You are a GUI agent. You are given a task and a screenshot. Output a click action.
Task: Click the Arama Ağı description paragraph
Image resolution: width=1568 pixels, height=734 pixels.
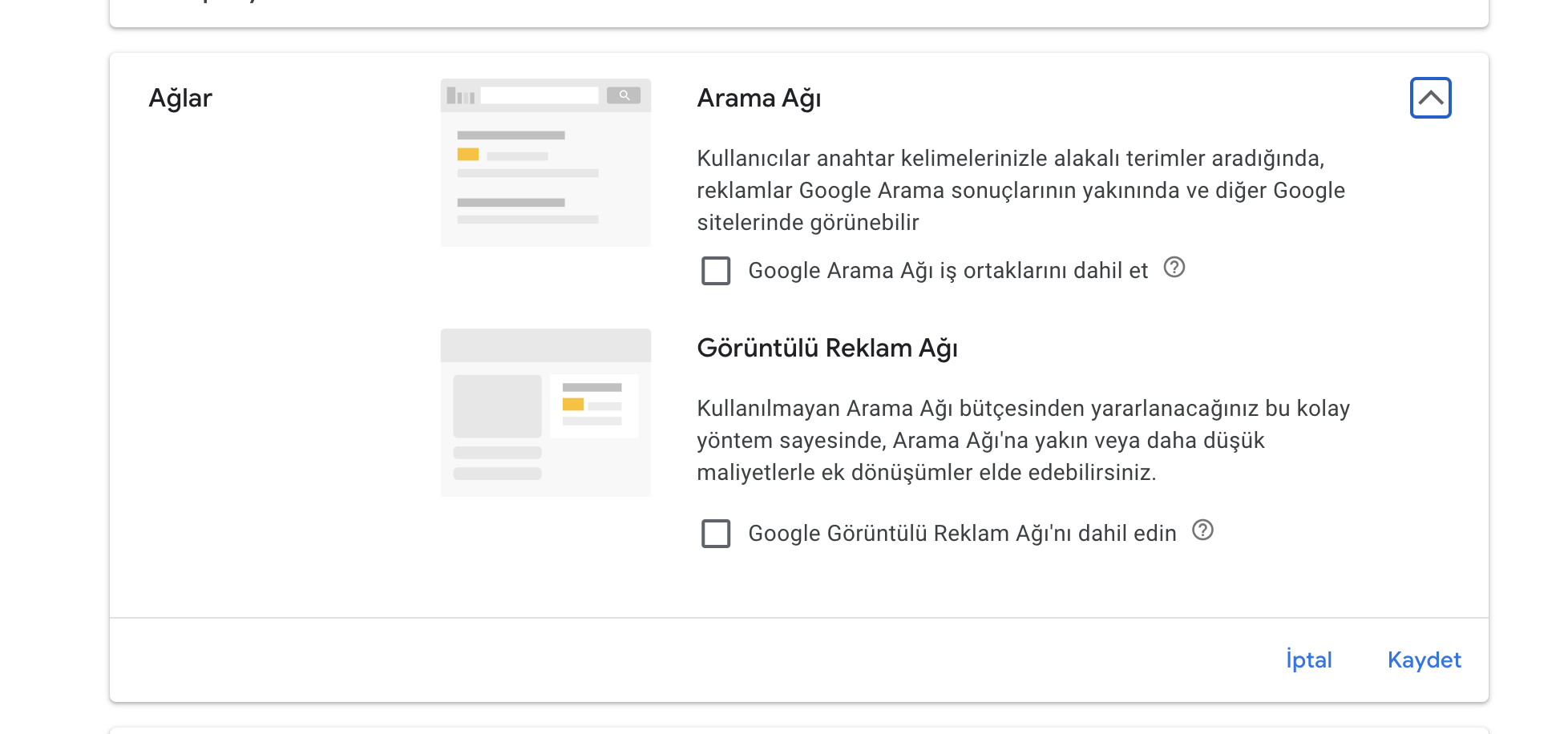coord(1020,191)
